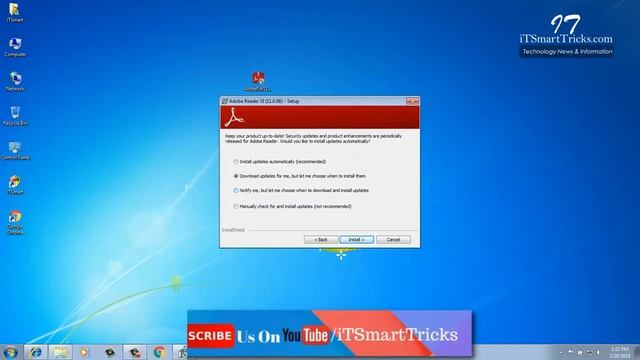
Task: Pick Manually check for and install updates
Action: click(236, 207)
